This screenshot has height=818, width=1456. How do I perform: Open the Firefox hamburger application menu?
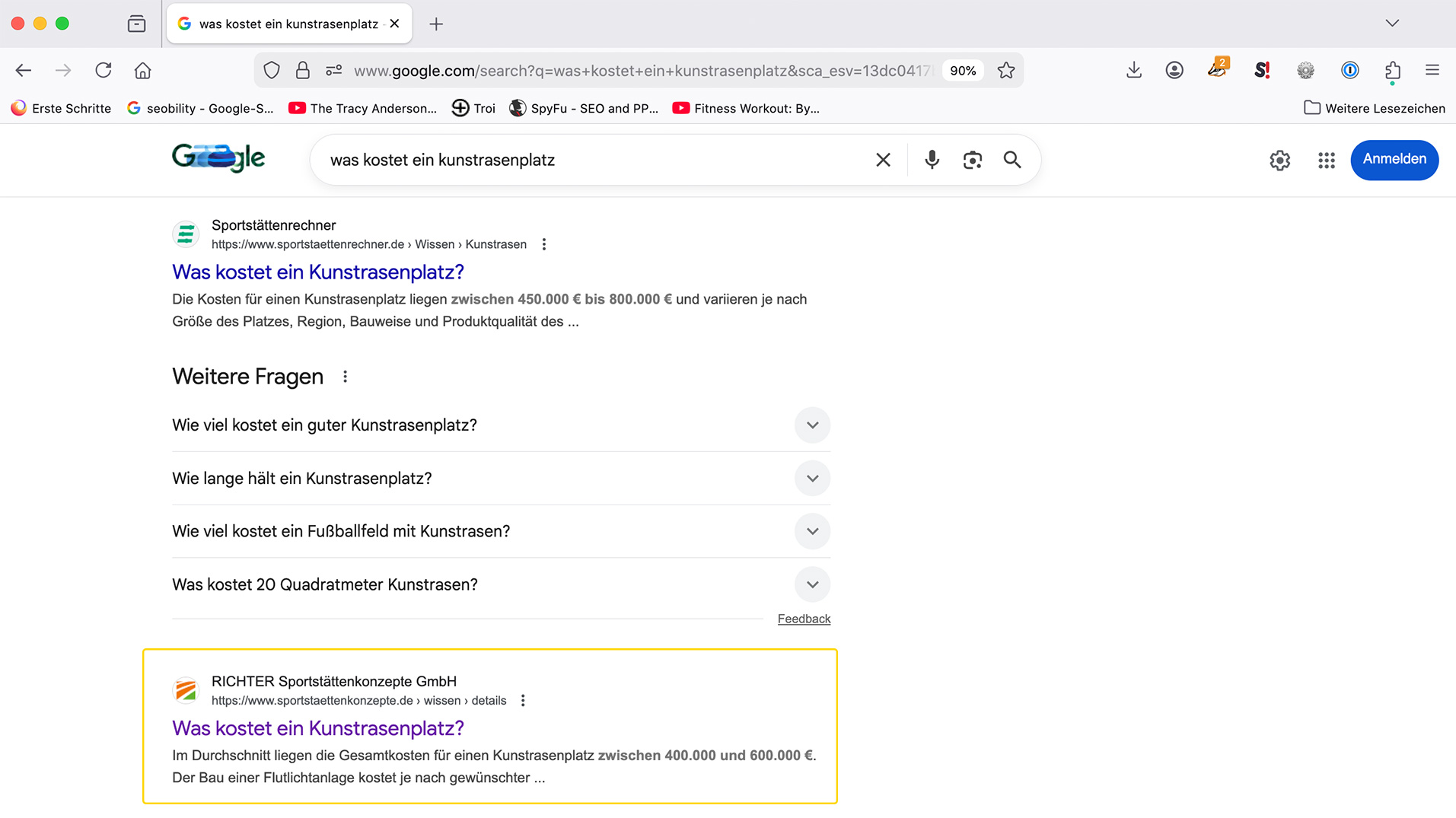[x=1432, y=71]
